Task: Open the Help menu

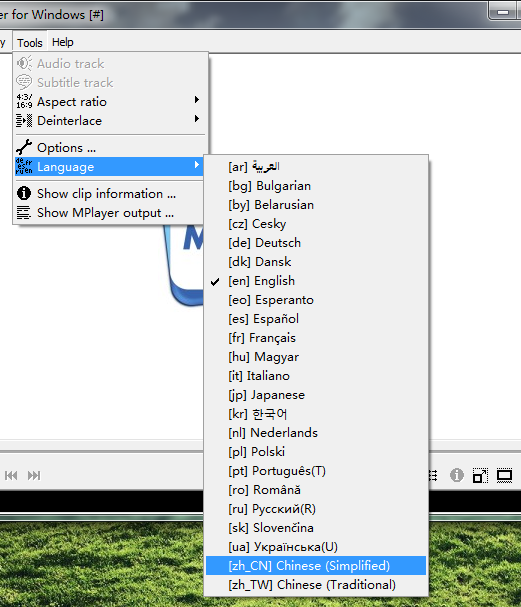Action: pos(63,42)
